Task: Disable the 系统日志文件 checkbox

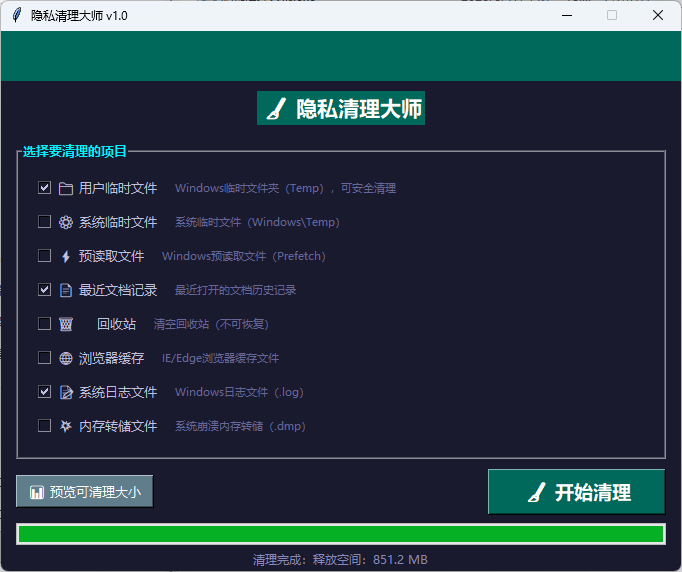Action: 44,391
